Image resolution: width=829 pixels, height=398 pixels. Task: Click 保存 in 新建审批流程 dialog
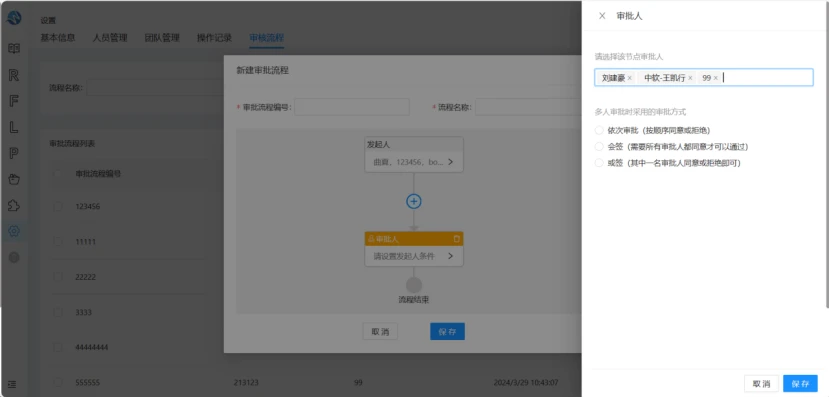point(447,331)
